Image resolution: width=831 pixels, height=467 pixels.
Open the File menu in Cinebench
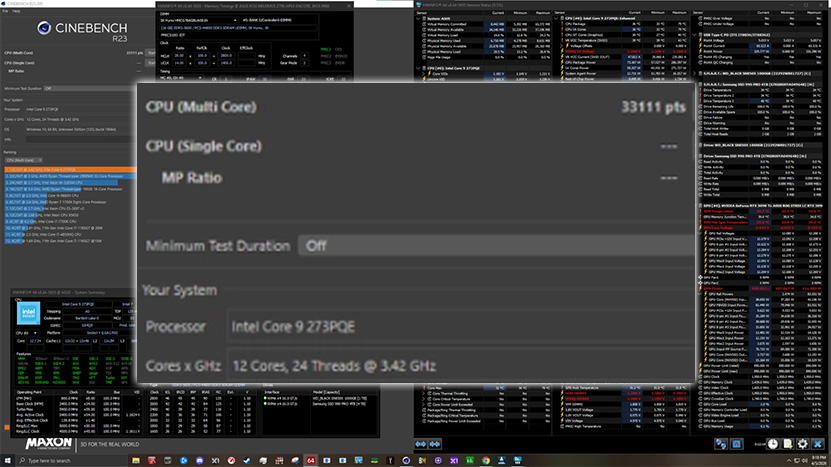pos(6,13)
